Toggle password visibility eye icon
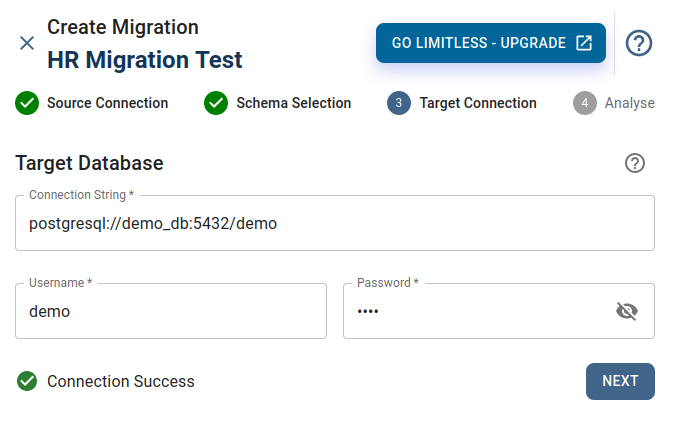 coord(627,311)
